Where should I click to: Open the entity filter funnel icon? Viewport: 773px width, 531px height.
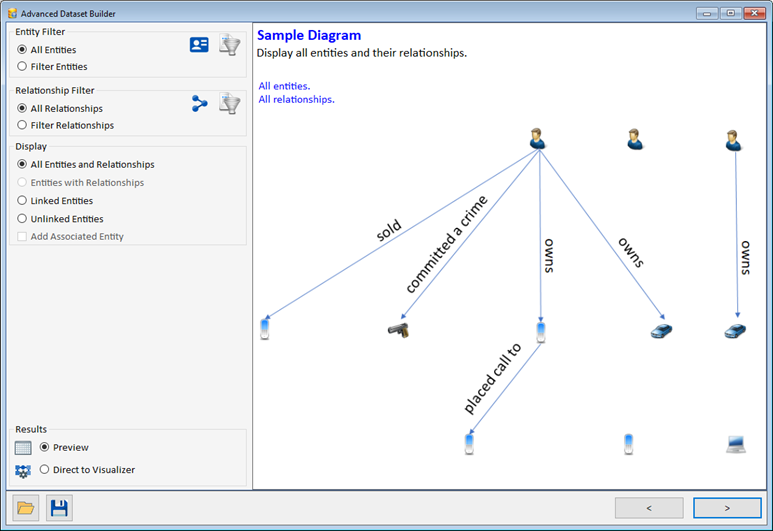tap(230, 45)
